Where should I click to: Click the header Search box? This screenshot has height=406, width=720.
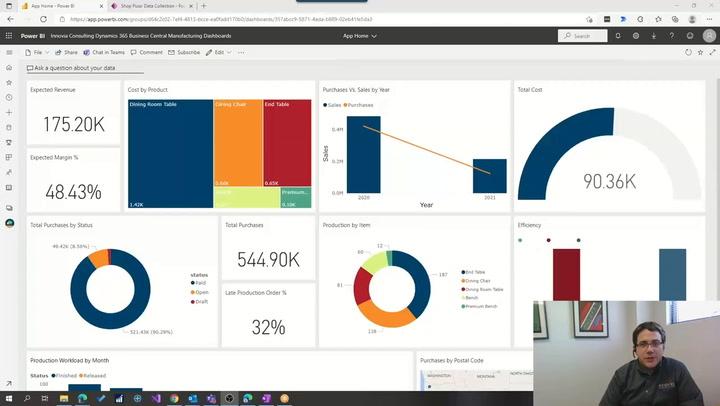click(x=582, y=36)
